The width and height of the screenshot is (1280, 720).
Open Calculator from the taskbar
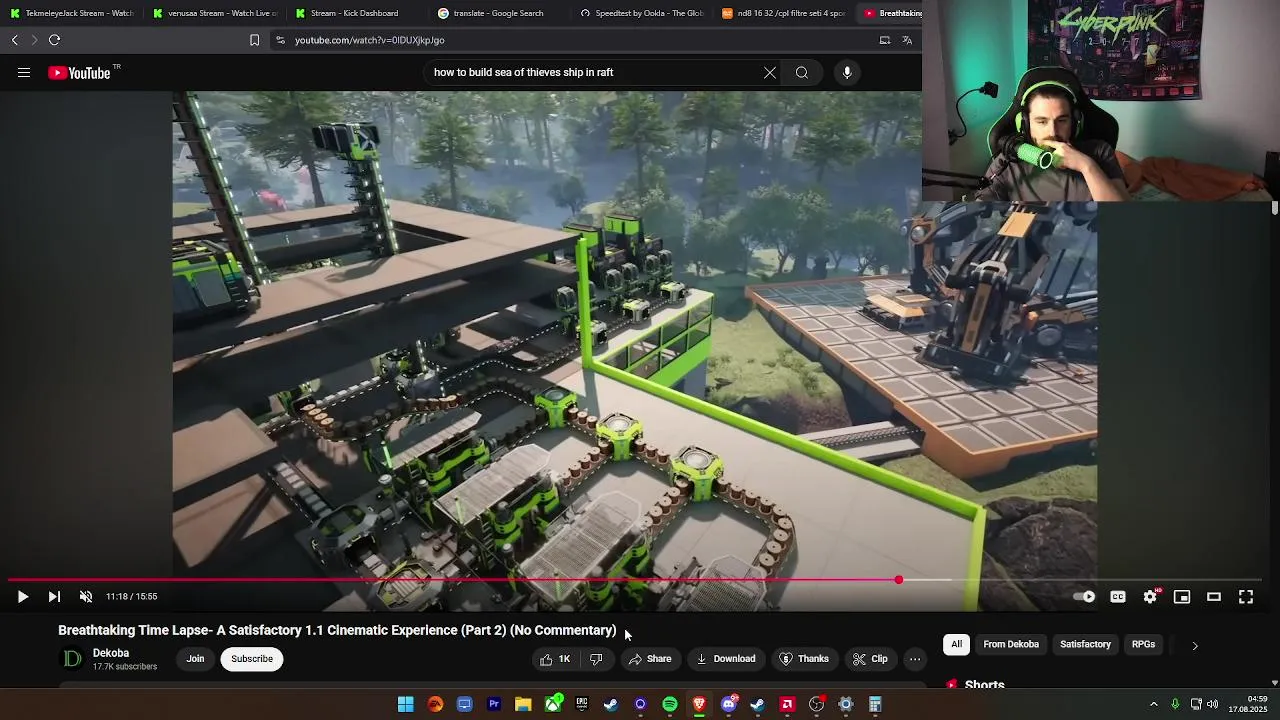[875, 705]
